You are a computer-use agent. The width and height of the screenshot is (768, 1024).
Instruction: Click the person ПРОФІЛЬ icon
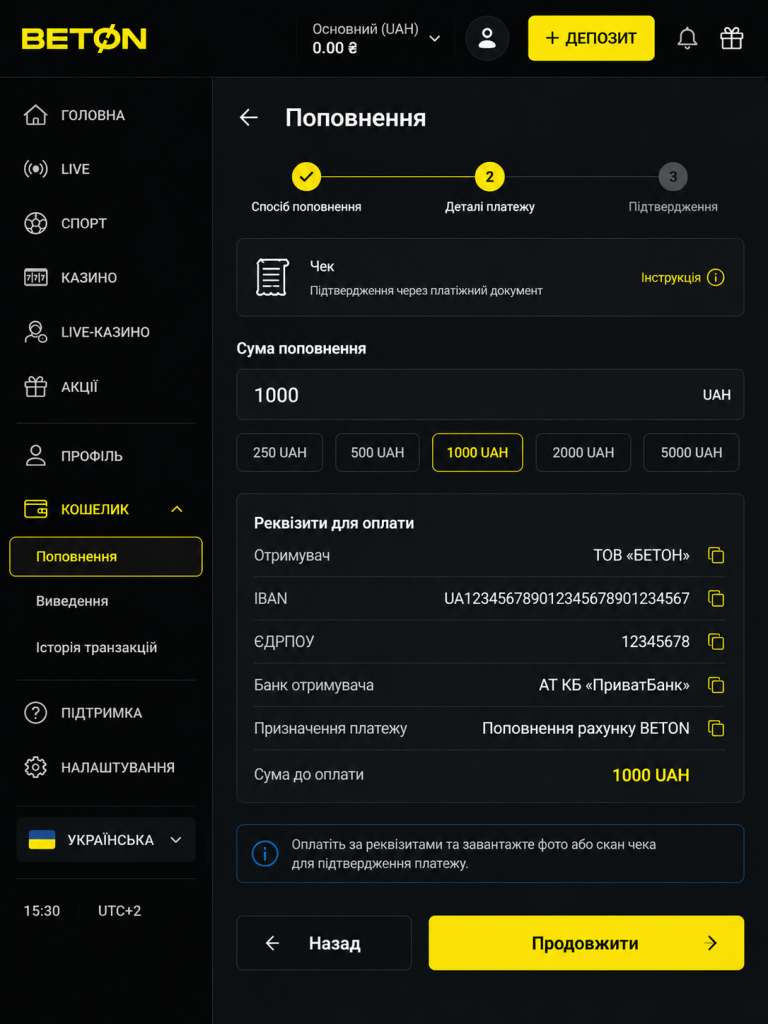tap(35, 455)
